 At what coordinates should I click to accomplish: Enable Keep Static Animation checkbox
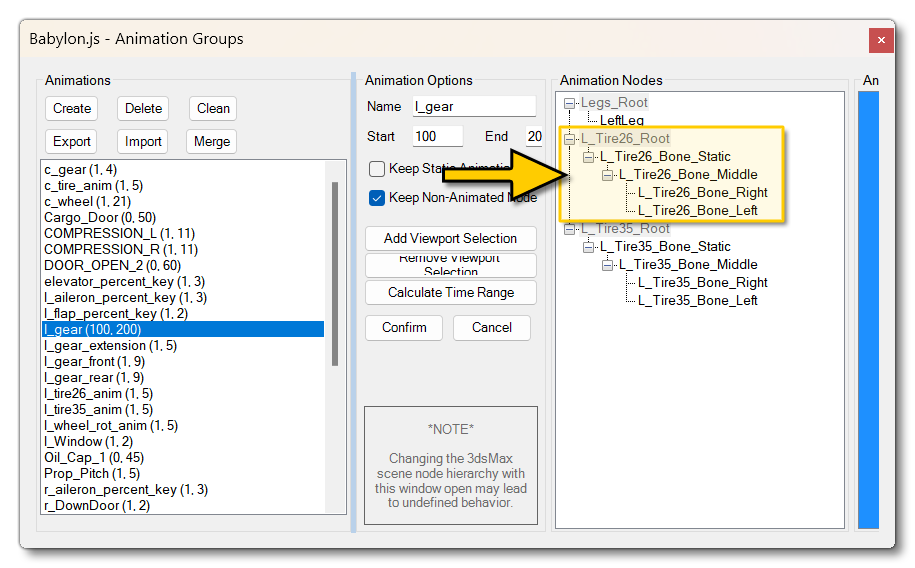(x=377, y=169)
